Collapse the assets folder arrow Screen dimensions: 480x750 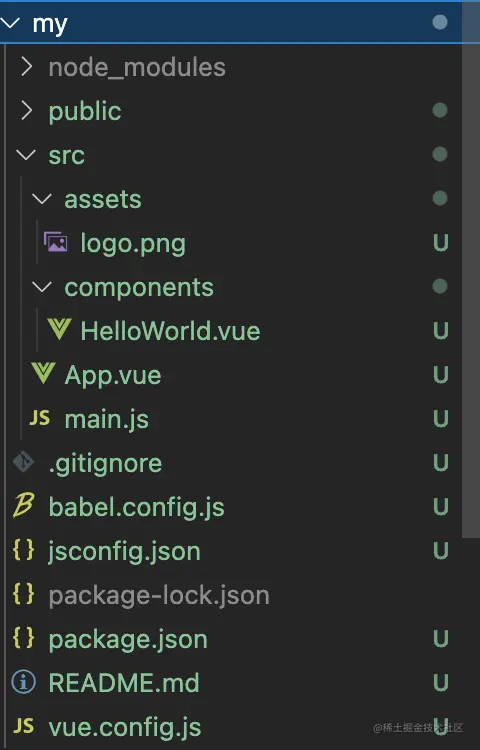[x=42, y=199]
